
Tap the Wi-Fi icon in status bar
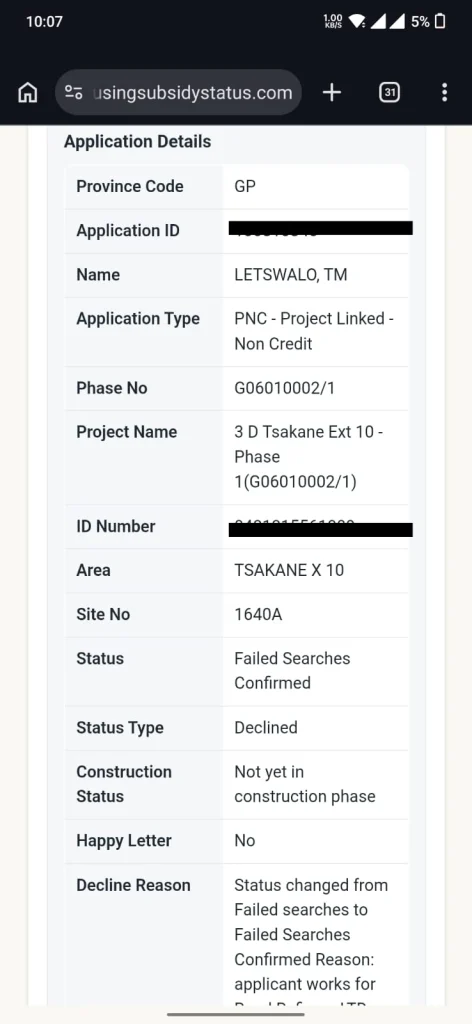tap(357, 22)
